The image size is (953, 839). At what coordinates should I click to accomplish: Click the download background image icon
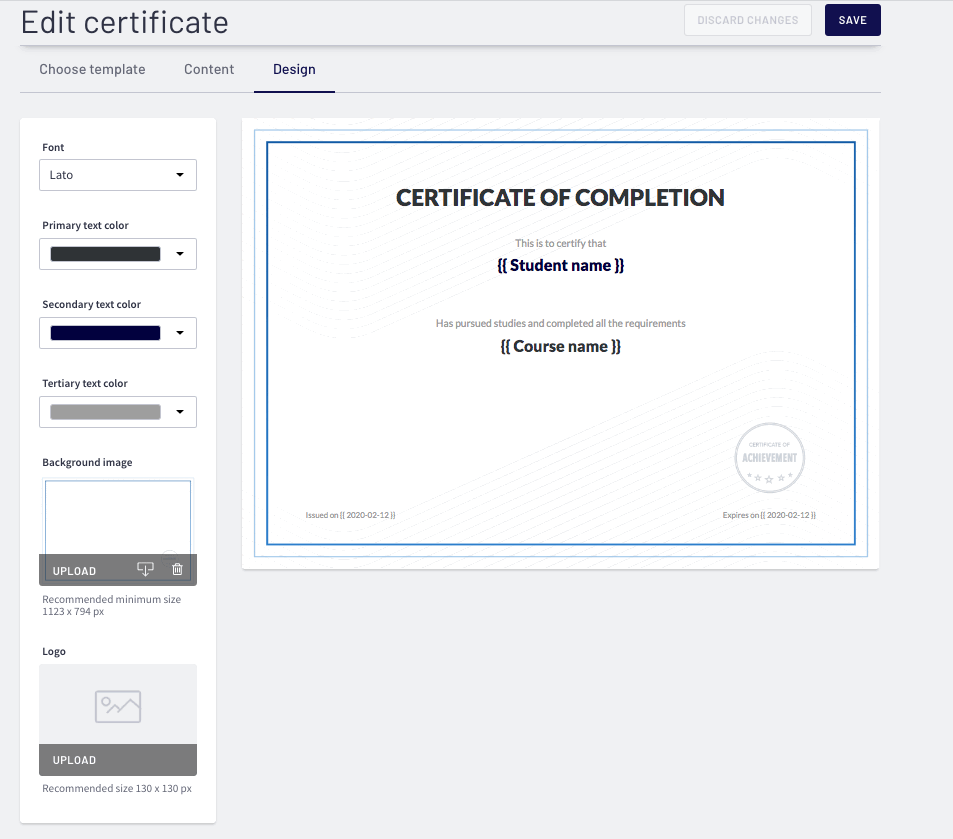pyautogui.click(x=145, y=569)
